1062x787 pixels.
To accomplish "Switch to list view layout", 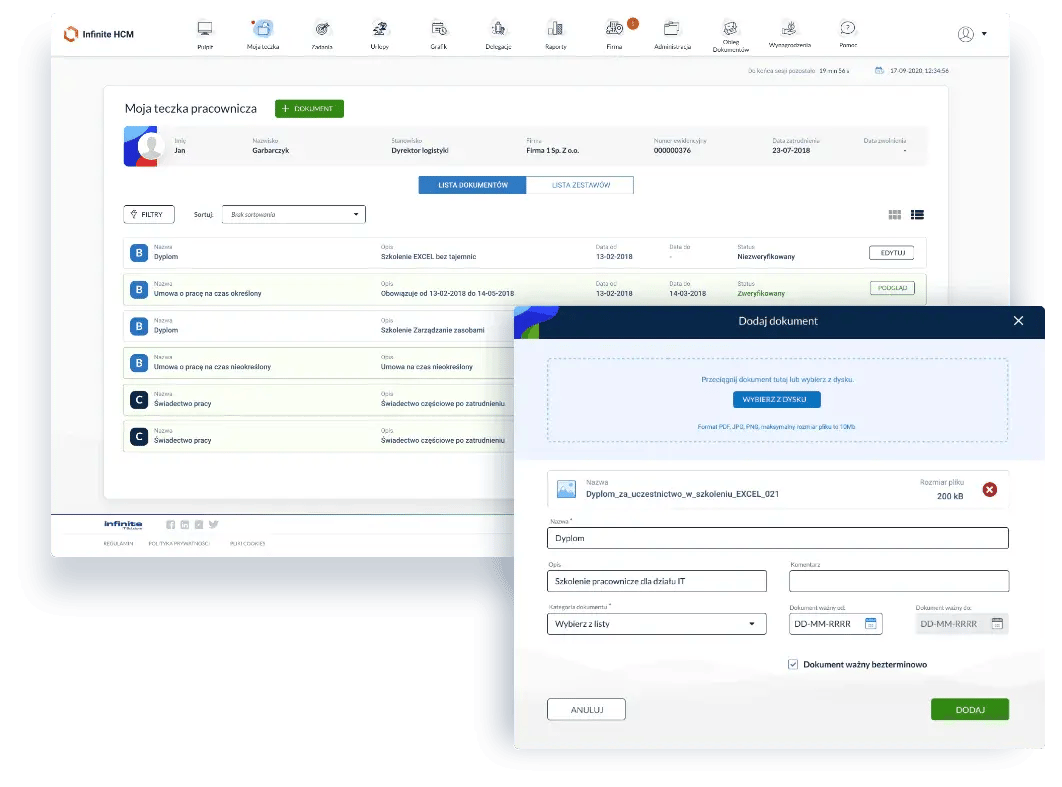I will click(x=917, y=215).
